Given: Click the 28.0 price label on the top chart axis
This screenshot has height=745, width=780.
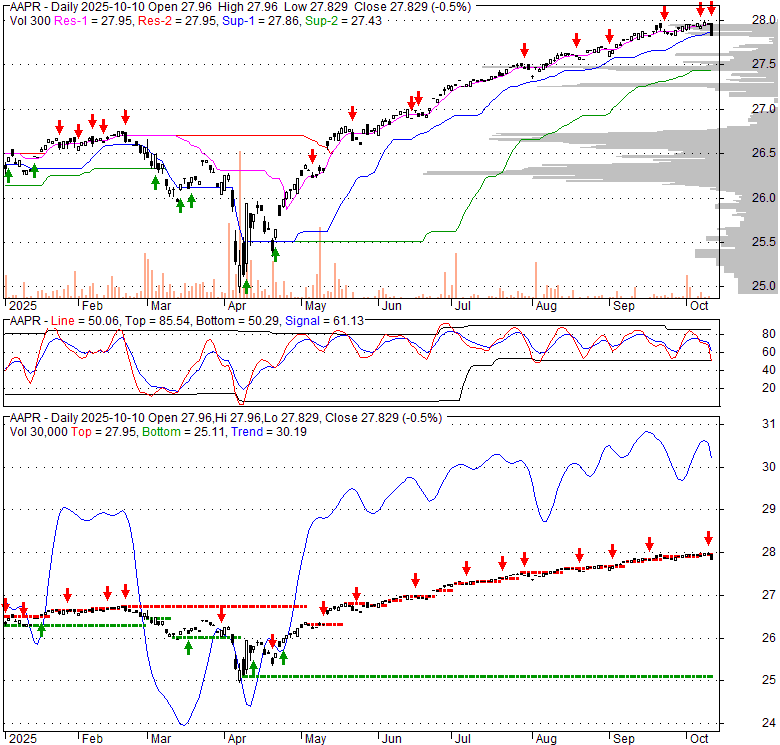Looking at the screenshot, I should coord(763,20).
